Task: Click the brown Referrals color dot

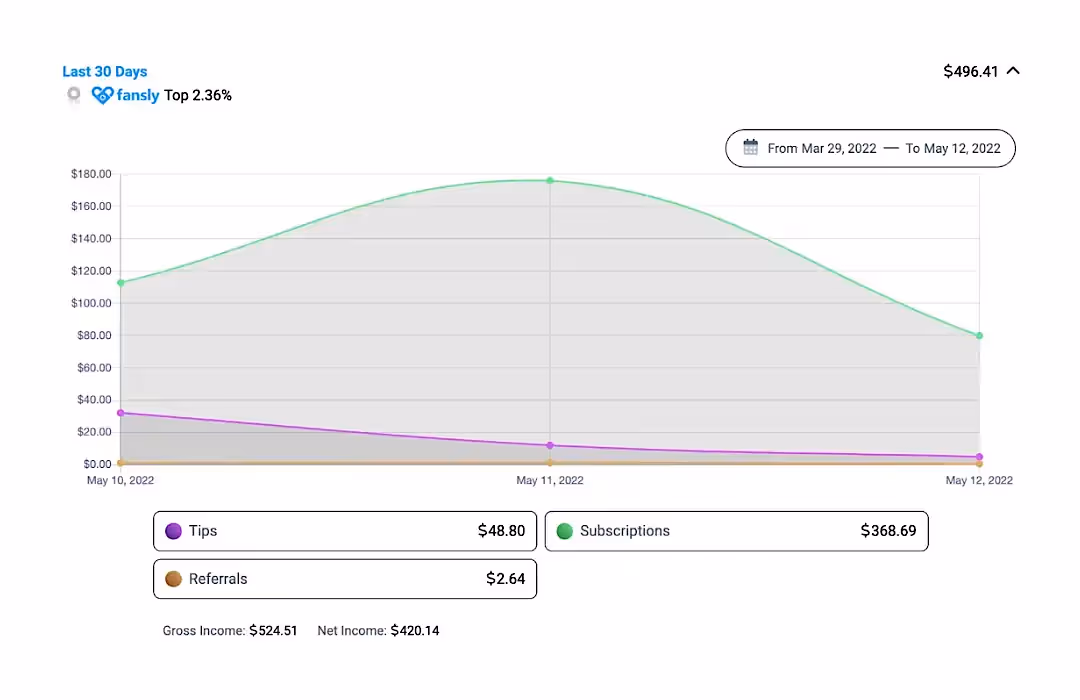Action: coord(174,579)
